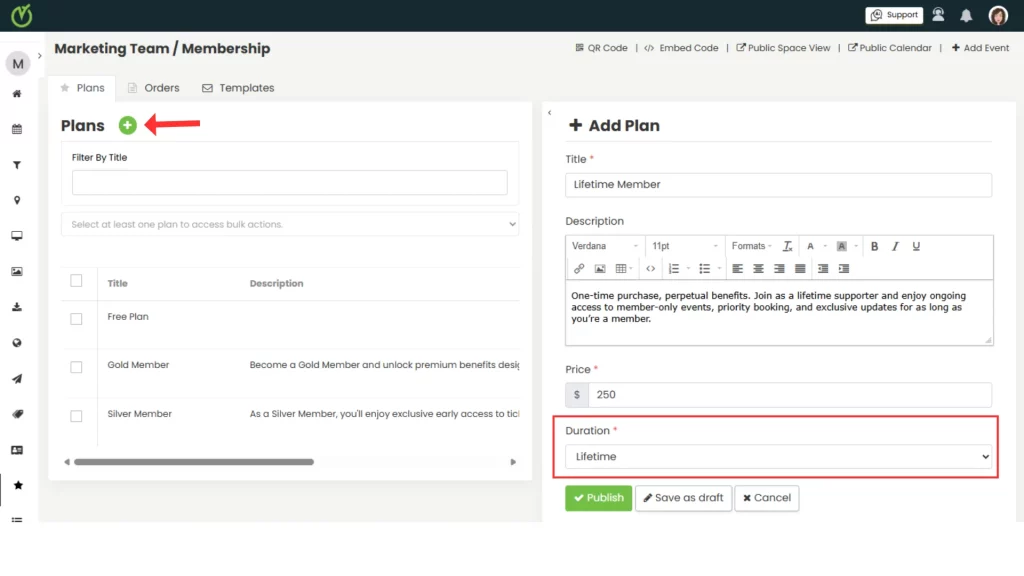The width and height of the screenshot is (1024, 576).
Task: Click the home icon in sidebar
Action: click(x=17, y=94)
